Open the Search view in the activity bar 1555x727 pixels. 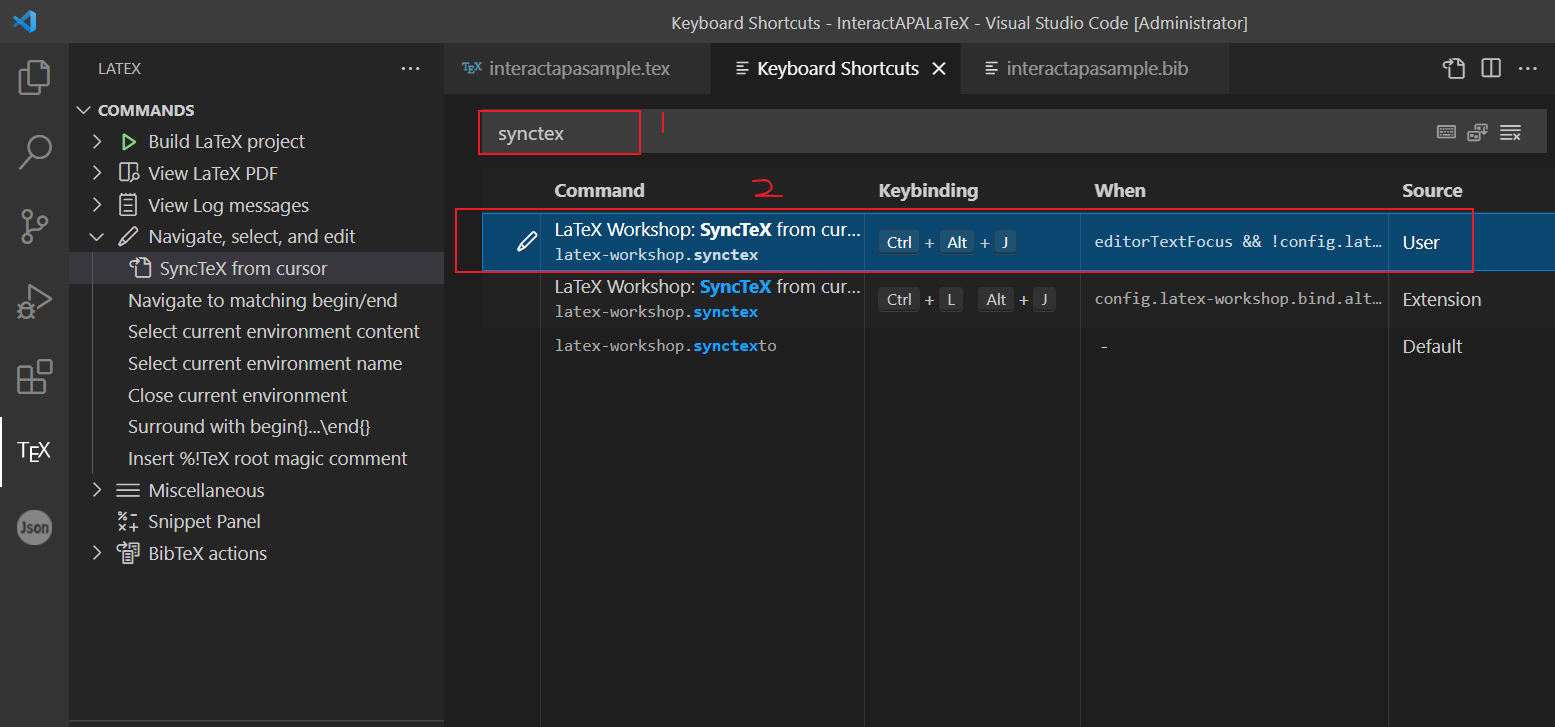(x=35, y=152)
